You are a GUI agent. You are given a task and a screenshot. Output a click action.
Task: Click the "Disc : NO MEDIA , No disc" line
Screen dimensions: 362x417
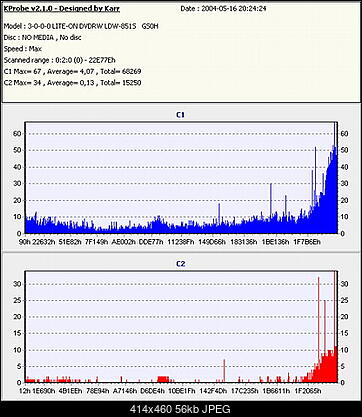[42, 37]
